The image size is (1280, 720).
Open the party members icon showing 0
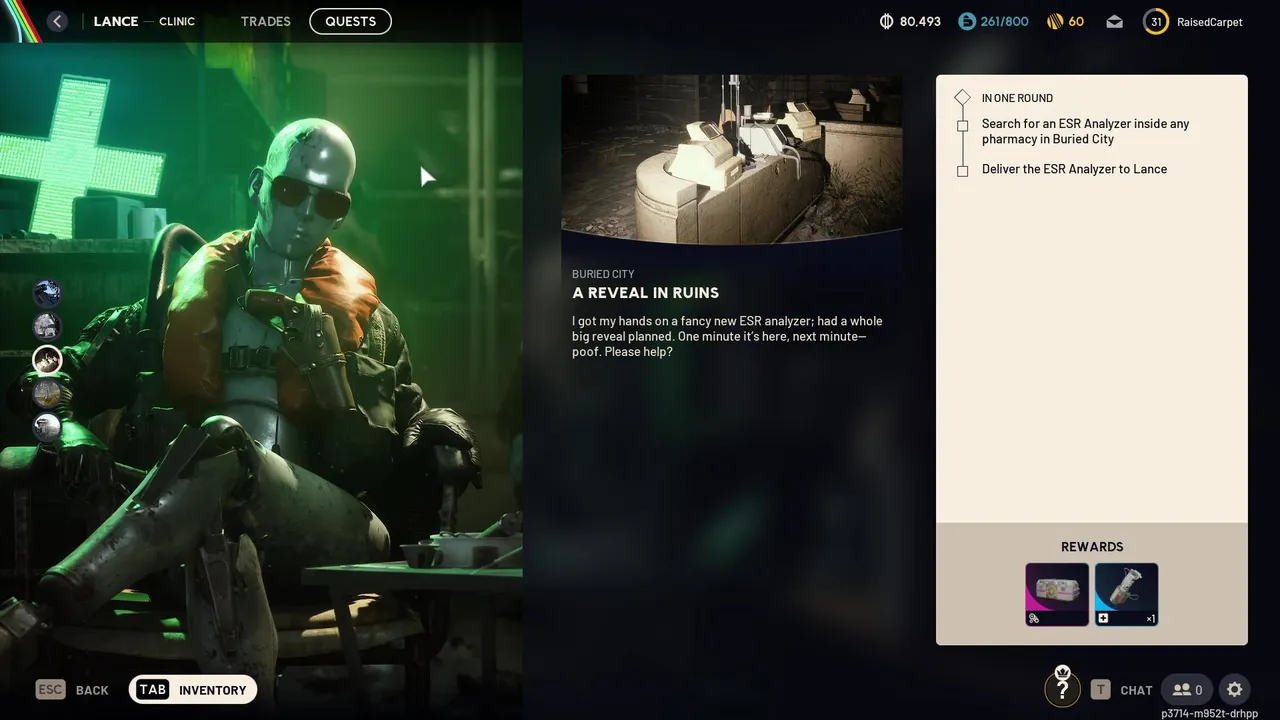[x=1187, y=690]
